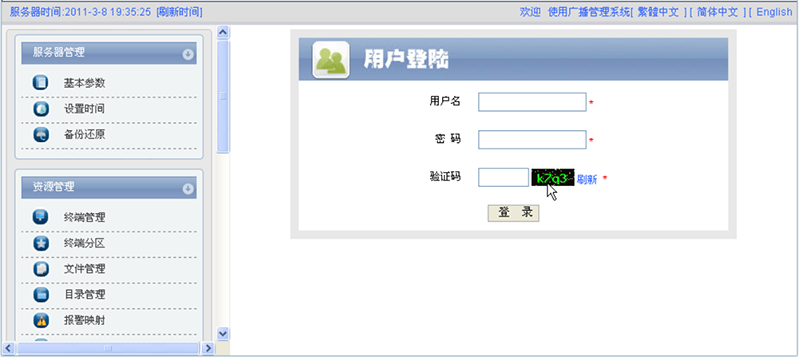Click the 设置时间 clock icon

[x=40, y=109]
